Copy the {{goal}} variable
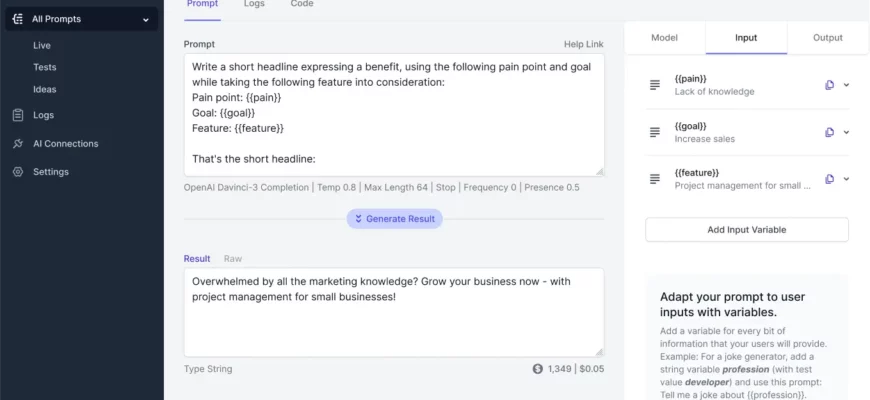Image resolution: width=870 pixels, height=400 pixels. 829,132
